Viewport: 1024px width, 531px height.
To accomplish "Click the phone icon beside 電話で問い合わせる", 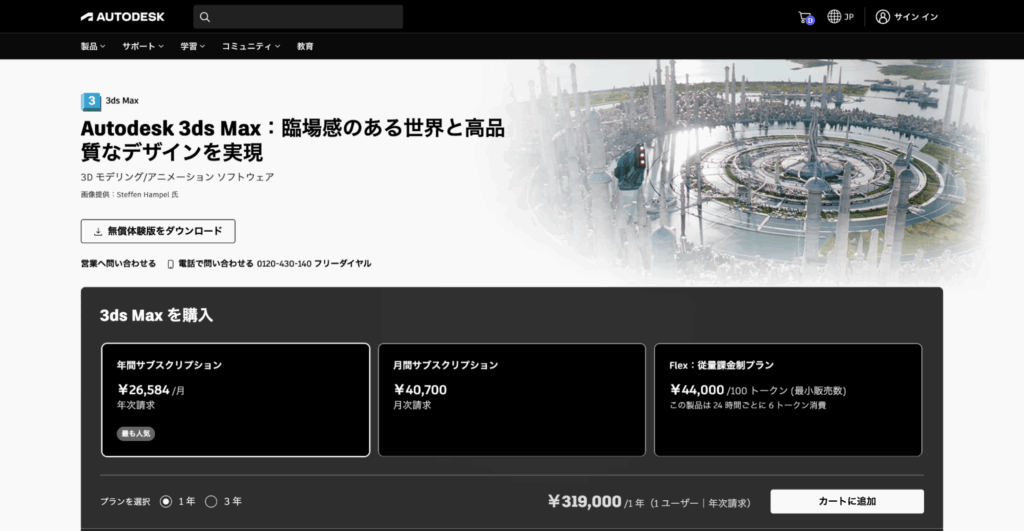I will 170,264.
